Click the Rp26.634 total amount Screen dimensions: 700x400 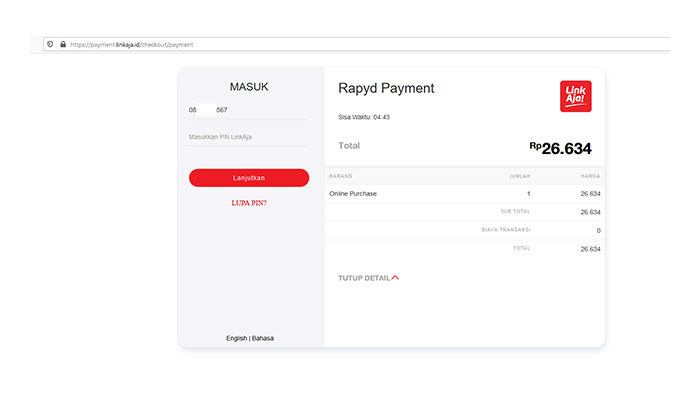click(x=560, y=148)
